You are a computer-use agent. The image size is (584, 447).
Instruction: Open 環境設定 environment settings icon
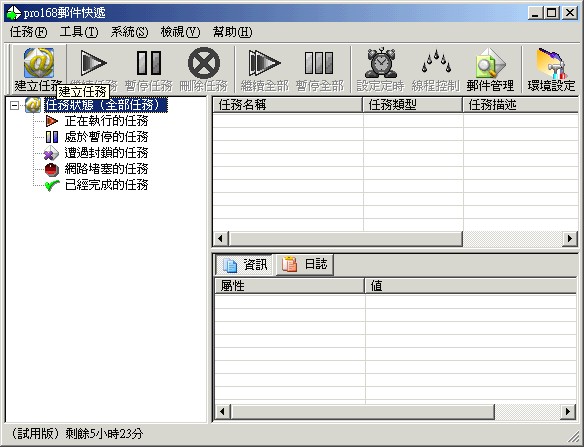coord(551,63)
